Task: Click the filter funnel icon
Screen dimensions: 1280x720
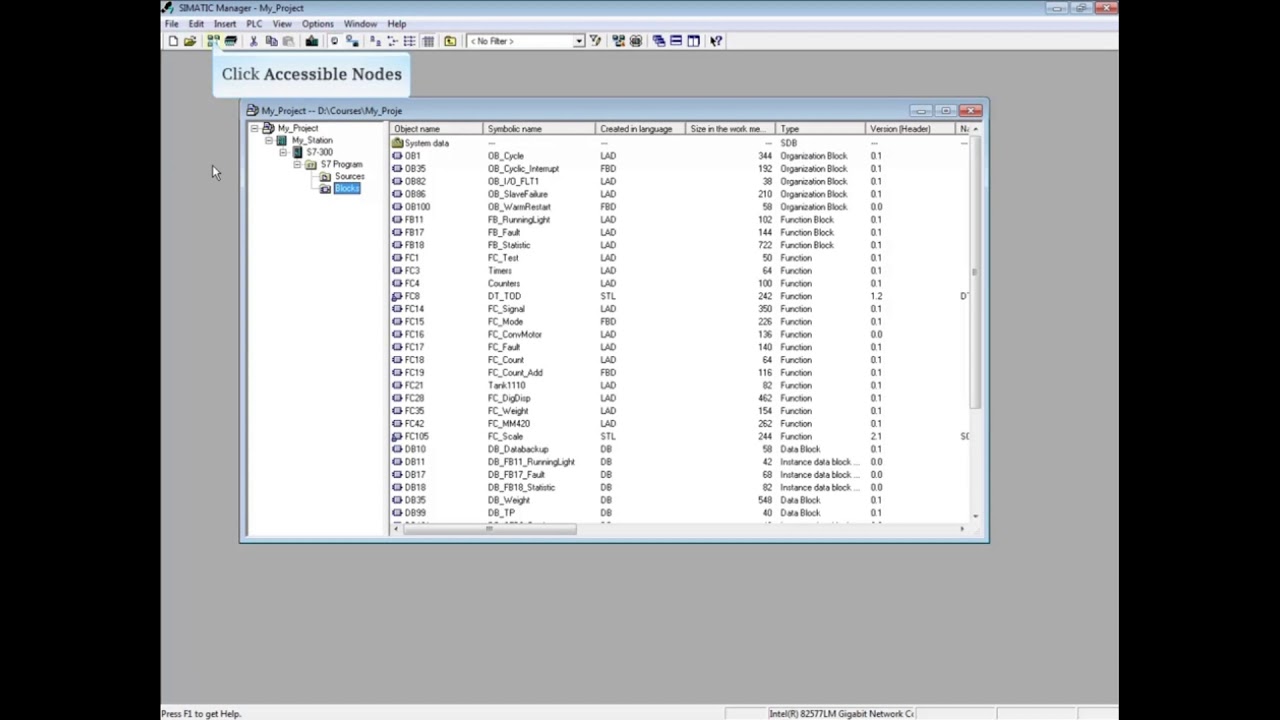Action: click(x=596, y=41)
